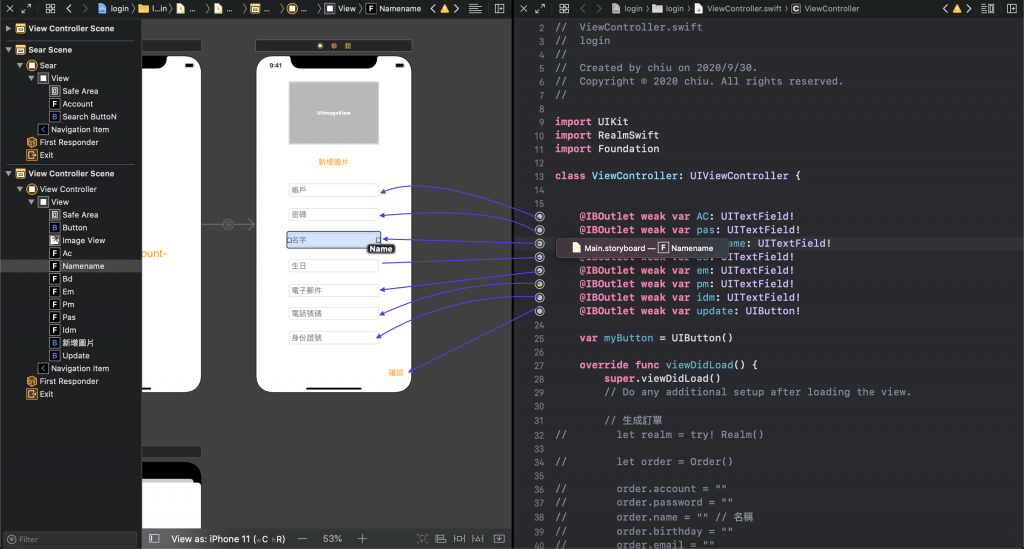Select Account field in outline
The height and width of the screenshot is (549, 1024).
71,104
